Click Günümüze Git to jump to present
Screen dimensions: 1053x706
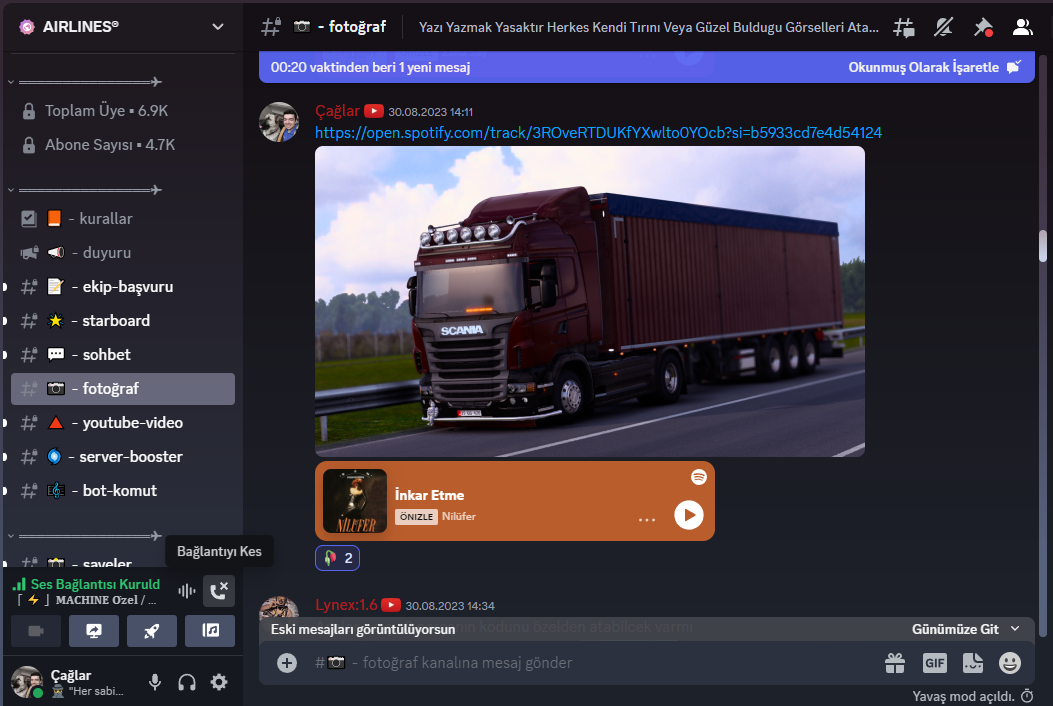click(x=966, y=629)
